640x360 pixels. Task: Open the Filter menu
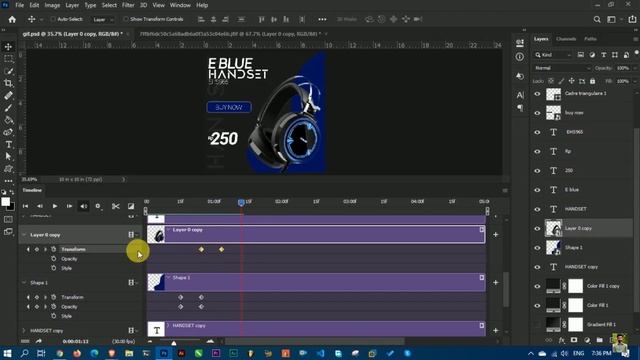pos(128,5)
